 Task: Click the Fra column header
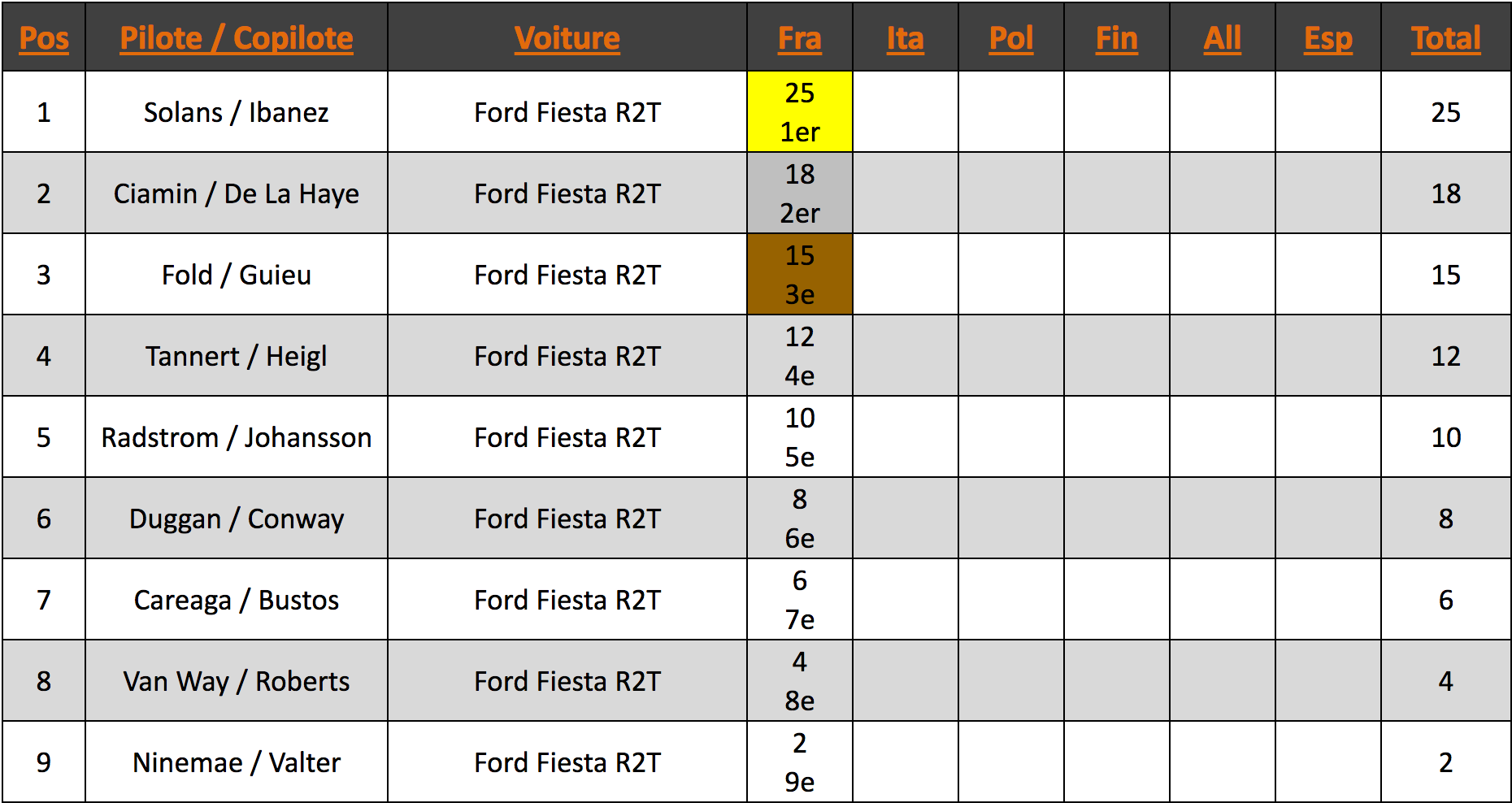(800, 38)
